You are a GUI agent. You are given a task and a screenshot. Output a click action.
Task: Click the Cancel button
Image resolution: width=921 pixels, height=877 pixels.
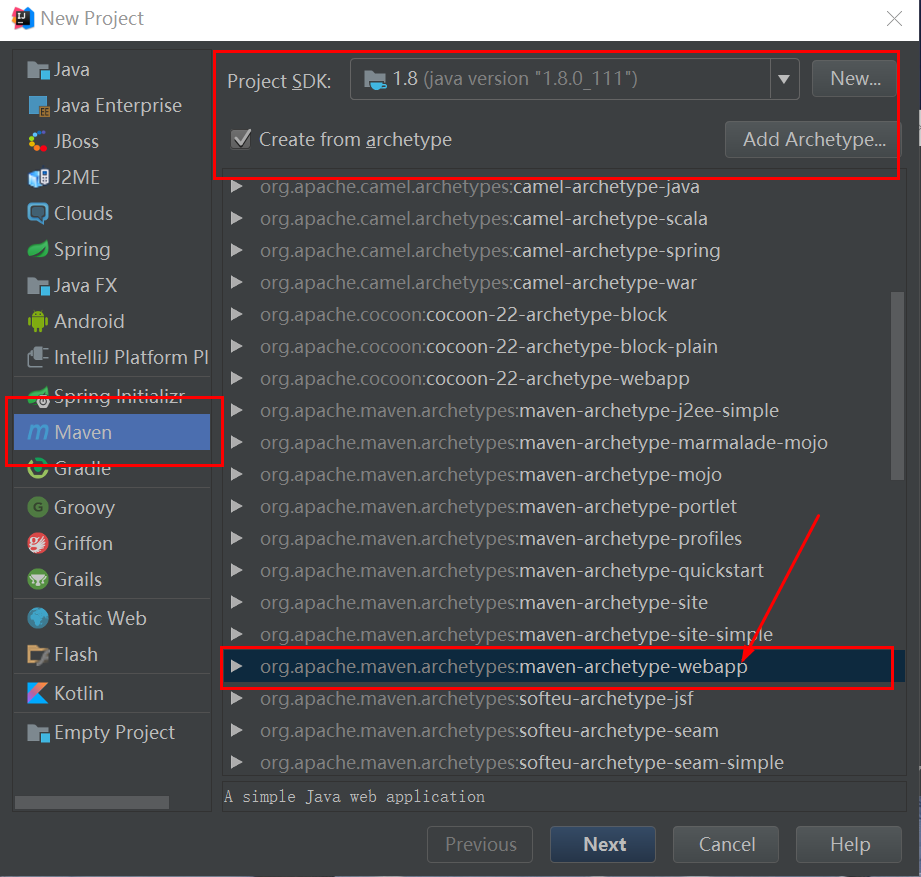[726, 844]
